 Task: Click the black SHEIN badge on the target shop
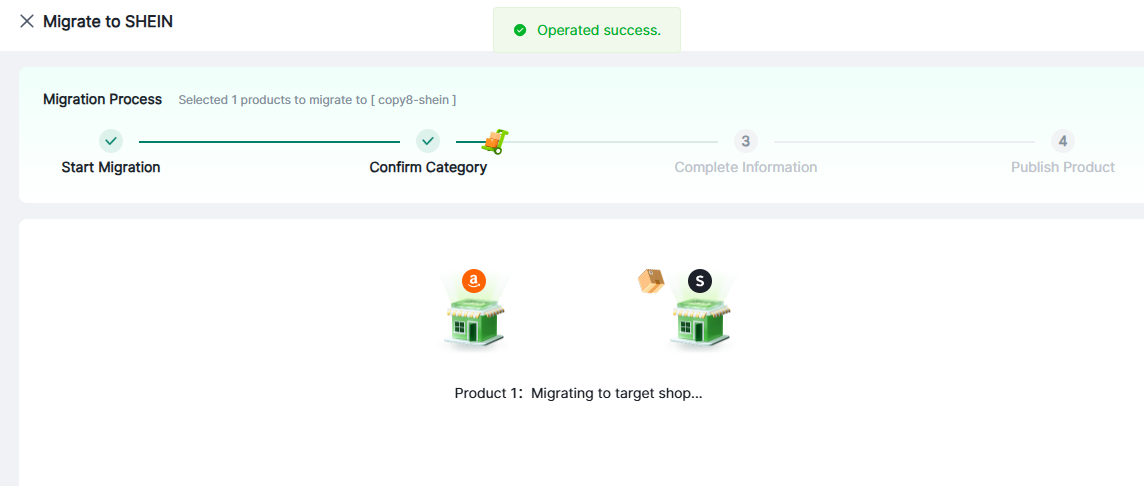point(700,281)
